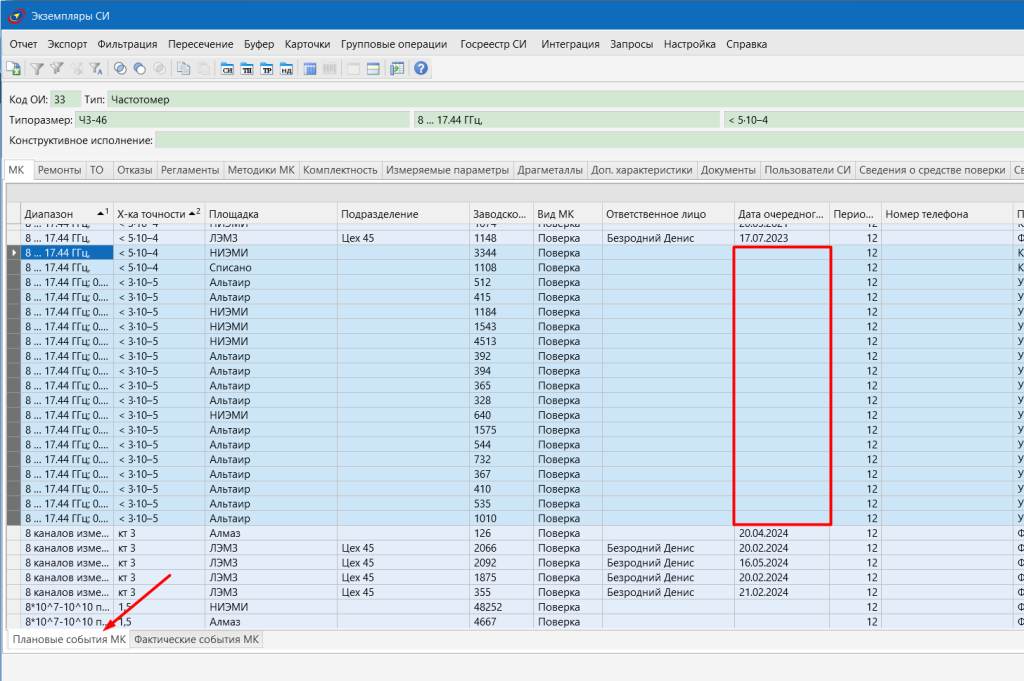Click the application logo in title bar
Screen dimensions: 1024x681
pos(16,16)
